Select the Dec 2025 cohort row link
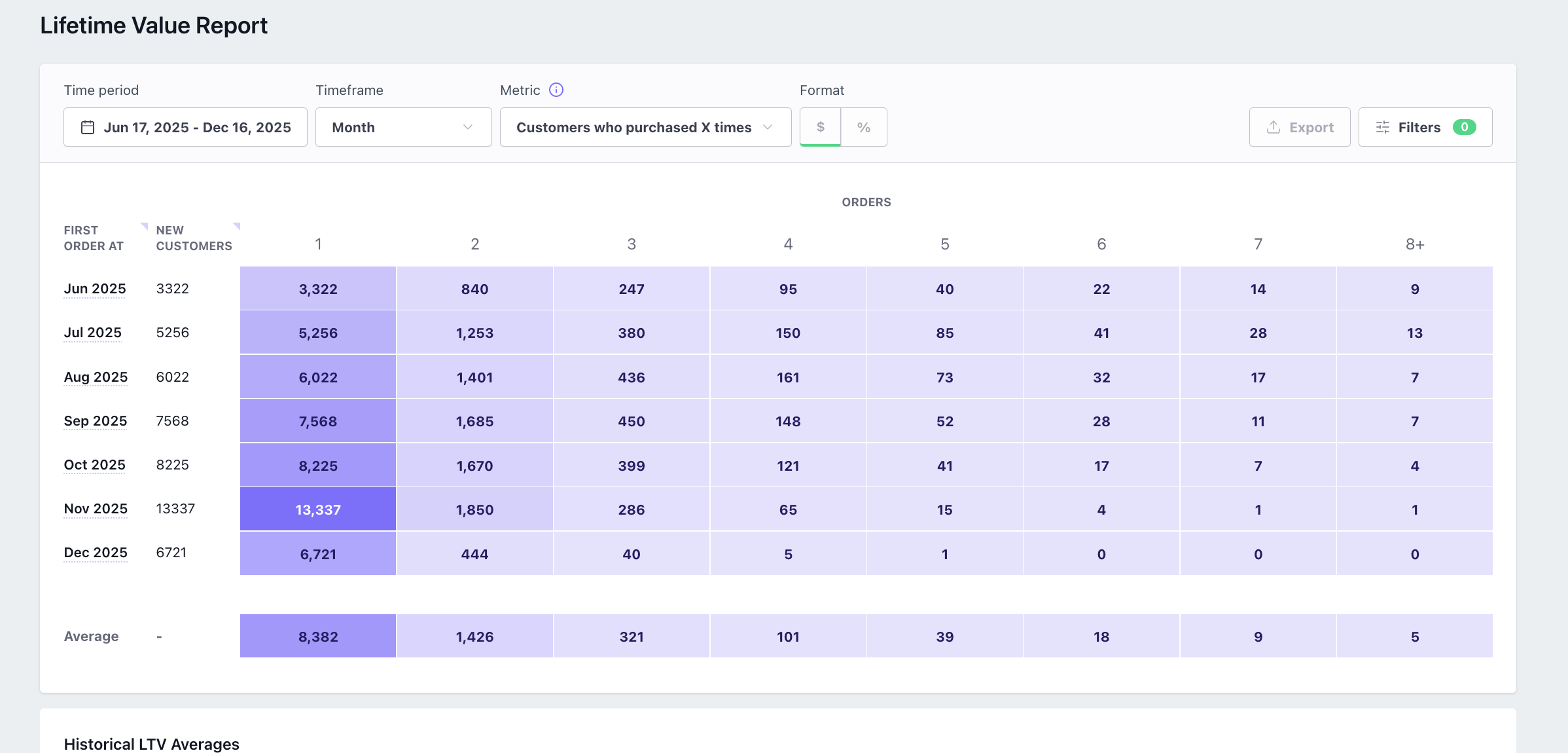 pos(96,553)
